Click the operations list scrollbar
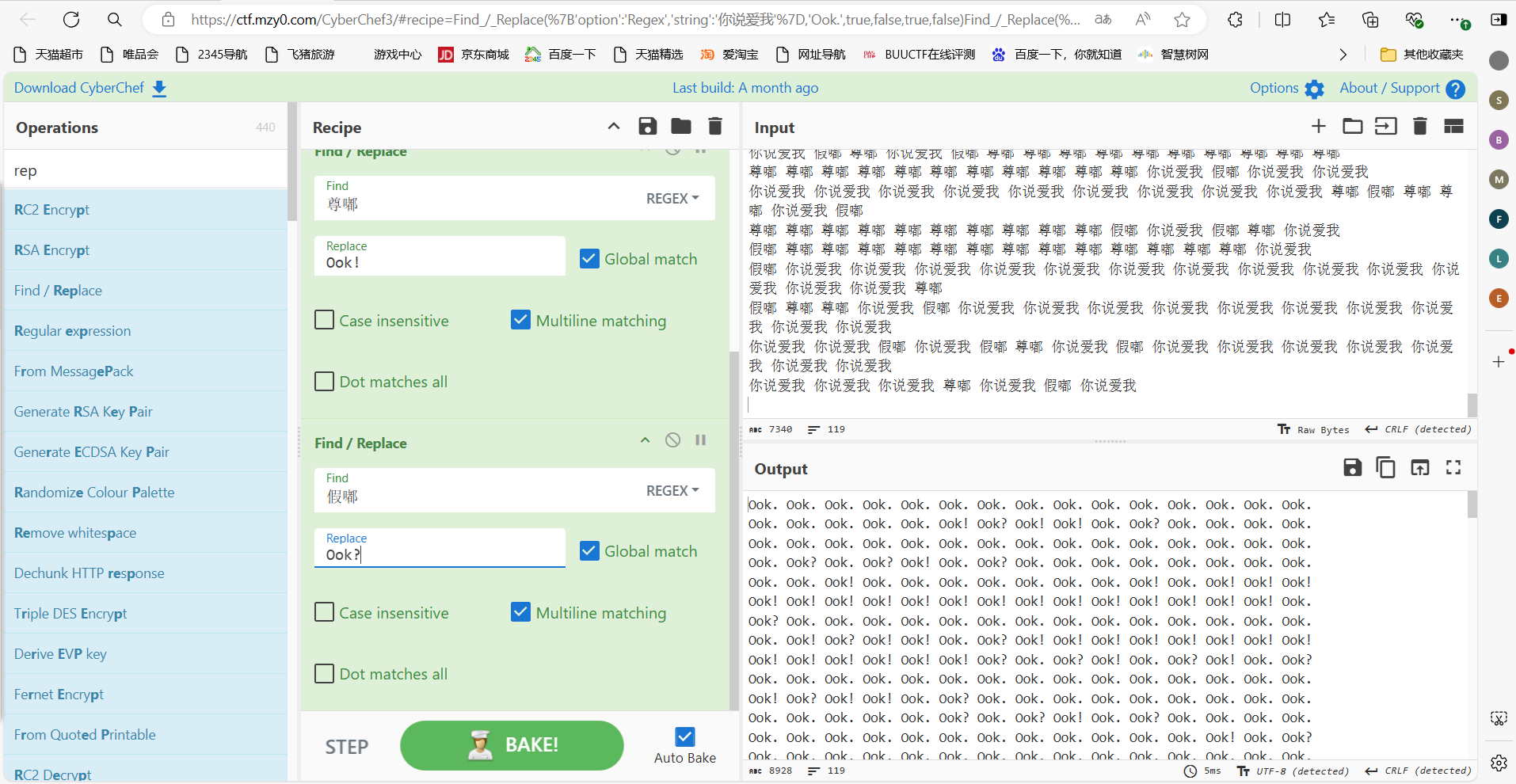1516x784 pixels. (x=292, y=162)
